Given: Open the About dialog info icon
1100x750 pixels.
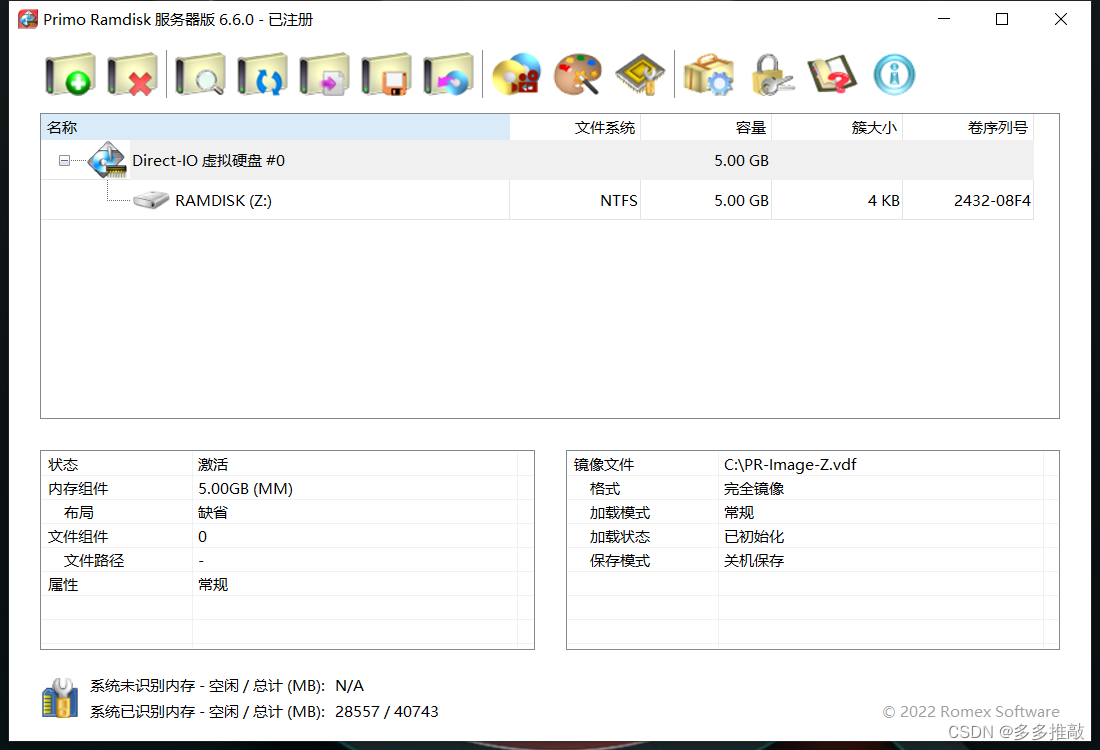Looking at the screenshot, I should click(x=893, y=73).
